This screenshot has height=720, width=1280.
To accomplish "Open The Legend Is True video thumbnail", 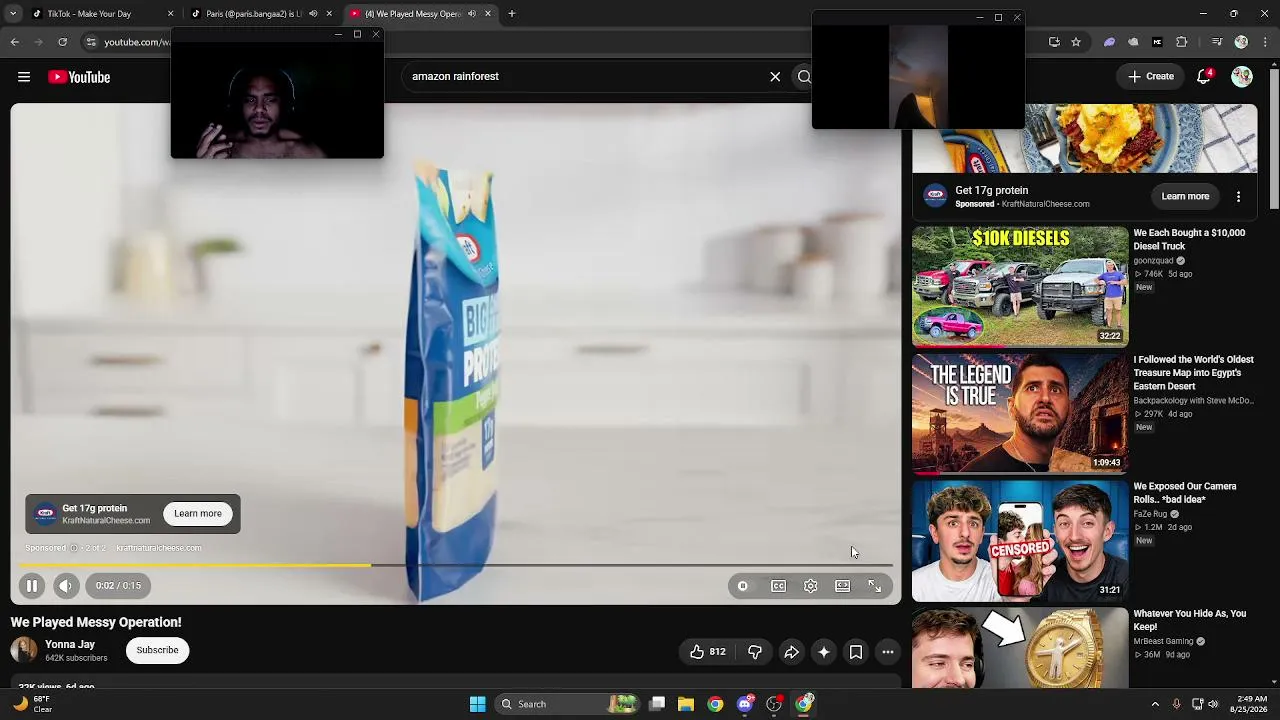I will [x=1020, y=413].
